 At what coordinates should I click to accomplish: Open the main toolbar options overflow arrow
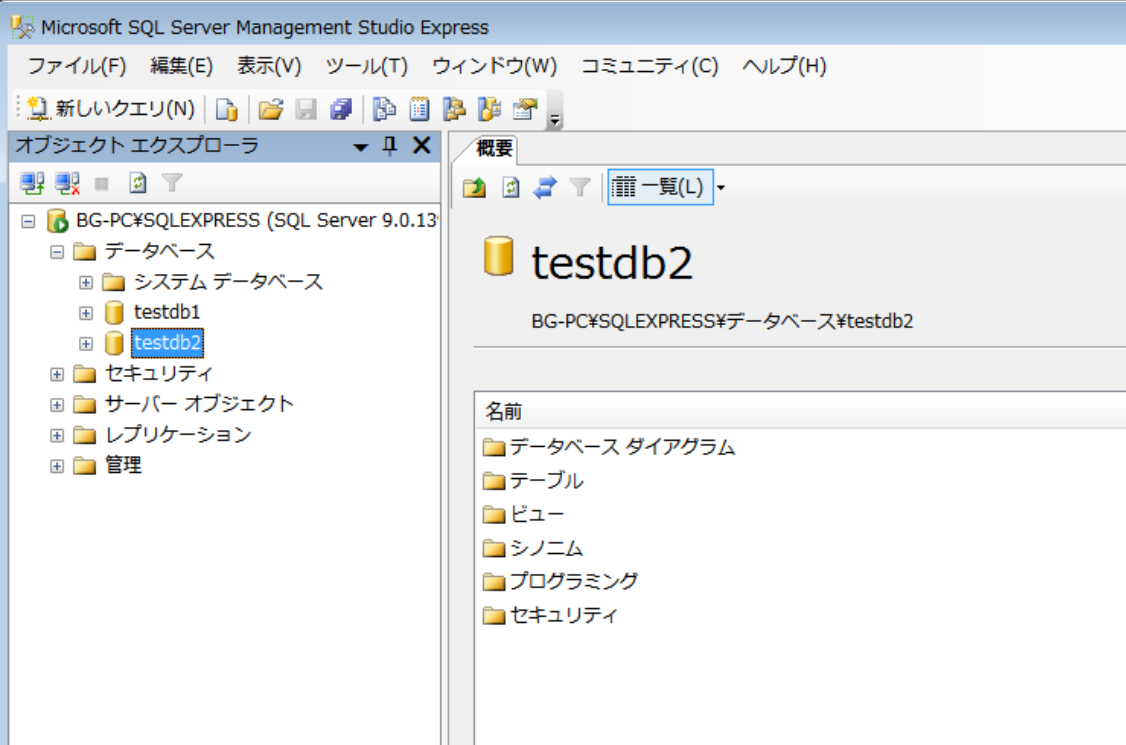pyautogui.click(x=554, y=120)
